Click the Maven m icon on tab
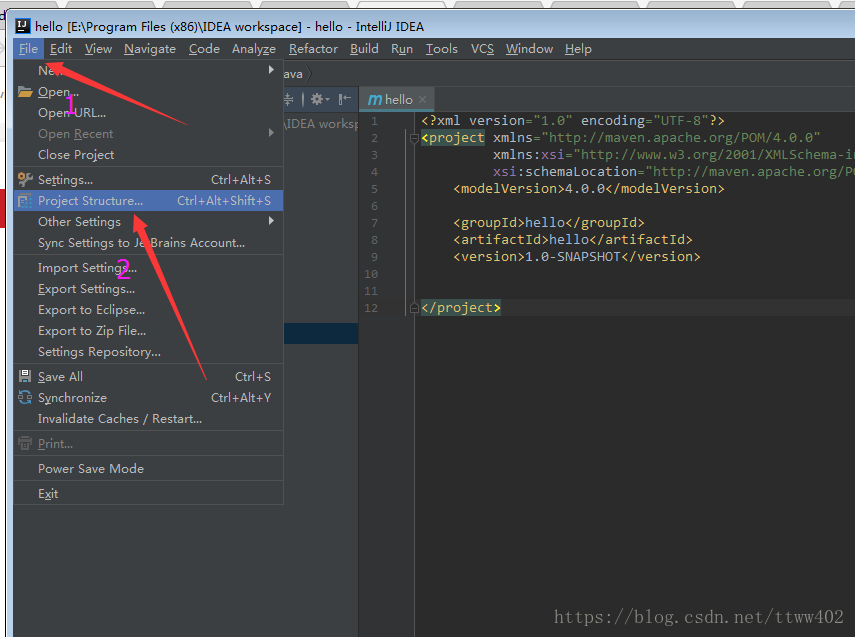Viewport: 855px width, 637px height. (x=375, y=100)
